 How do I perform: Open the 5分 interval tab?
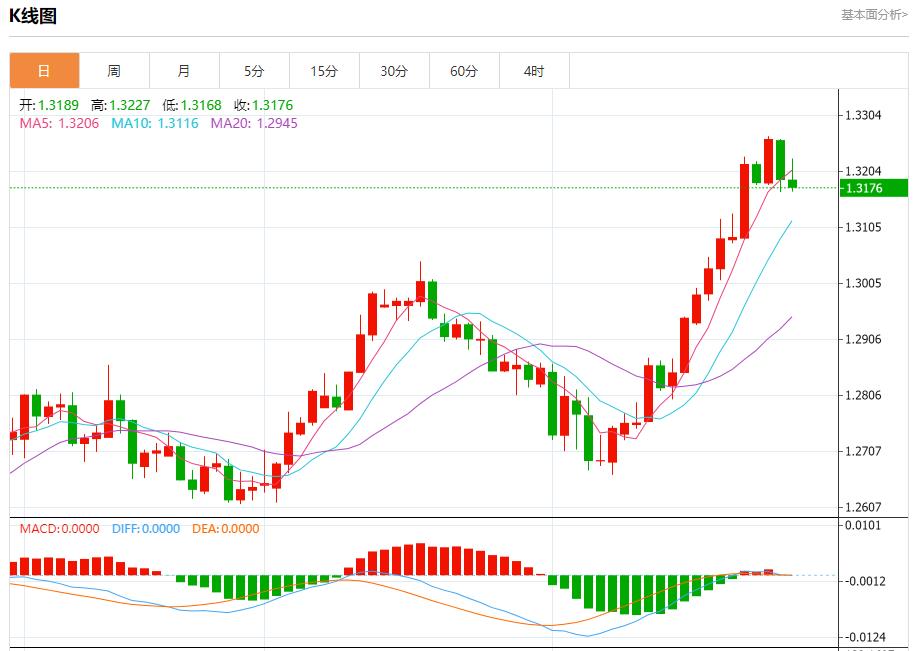tap(254, 71)
